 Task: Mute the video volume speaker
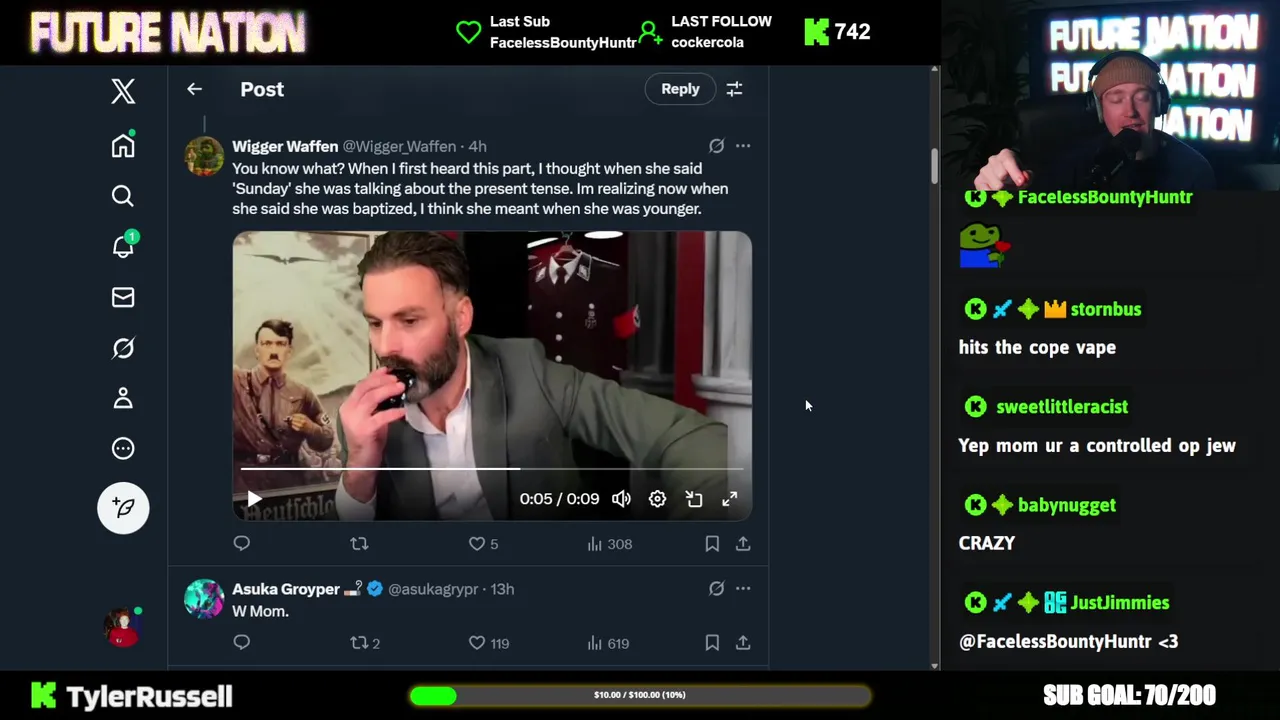621,499
